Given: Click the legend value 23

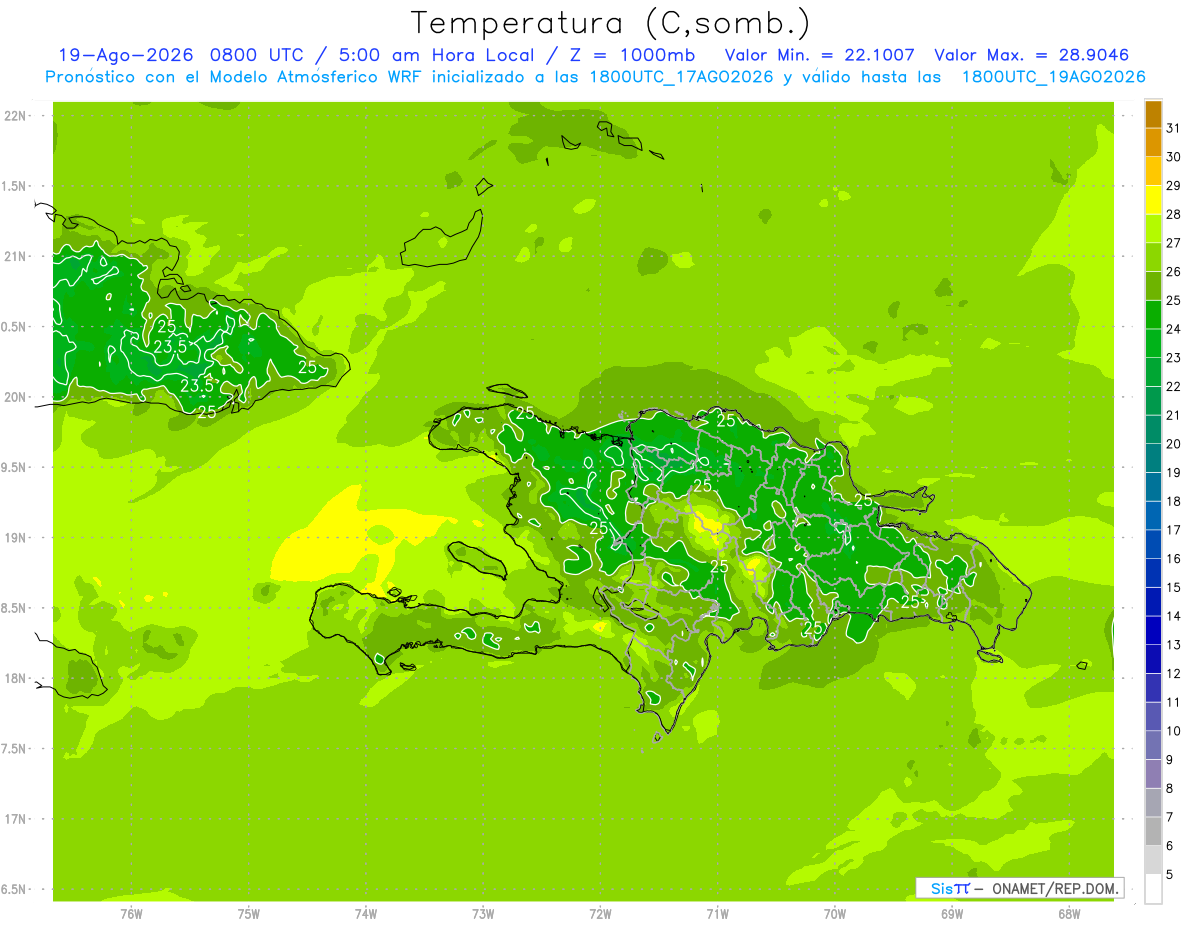Looking at the screenshot, I should click(1174, 357).
